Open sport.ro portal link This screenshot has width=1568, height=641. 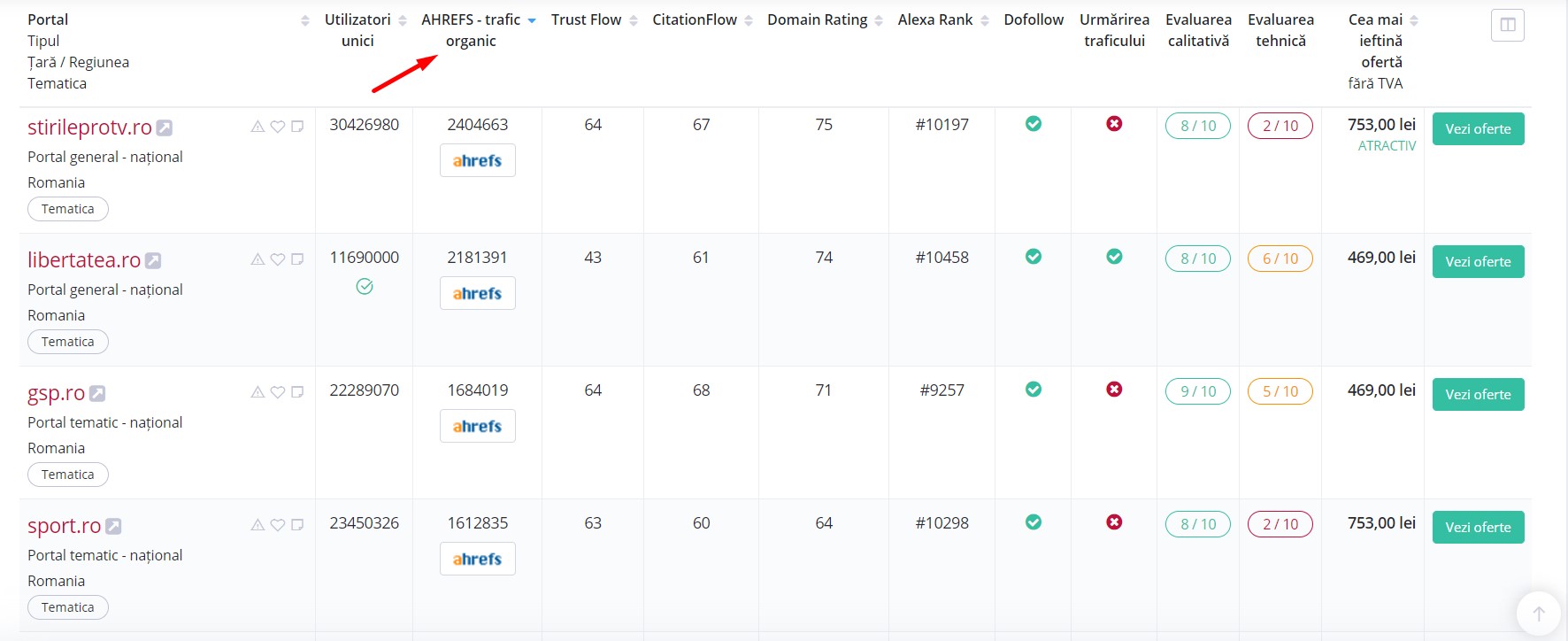coord(64,526)
